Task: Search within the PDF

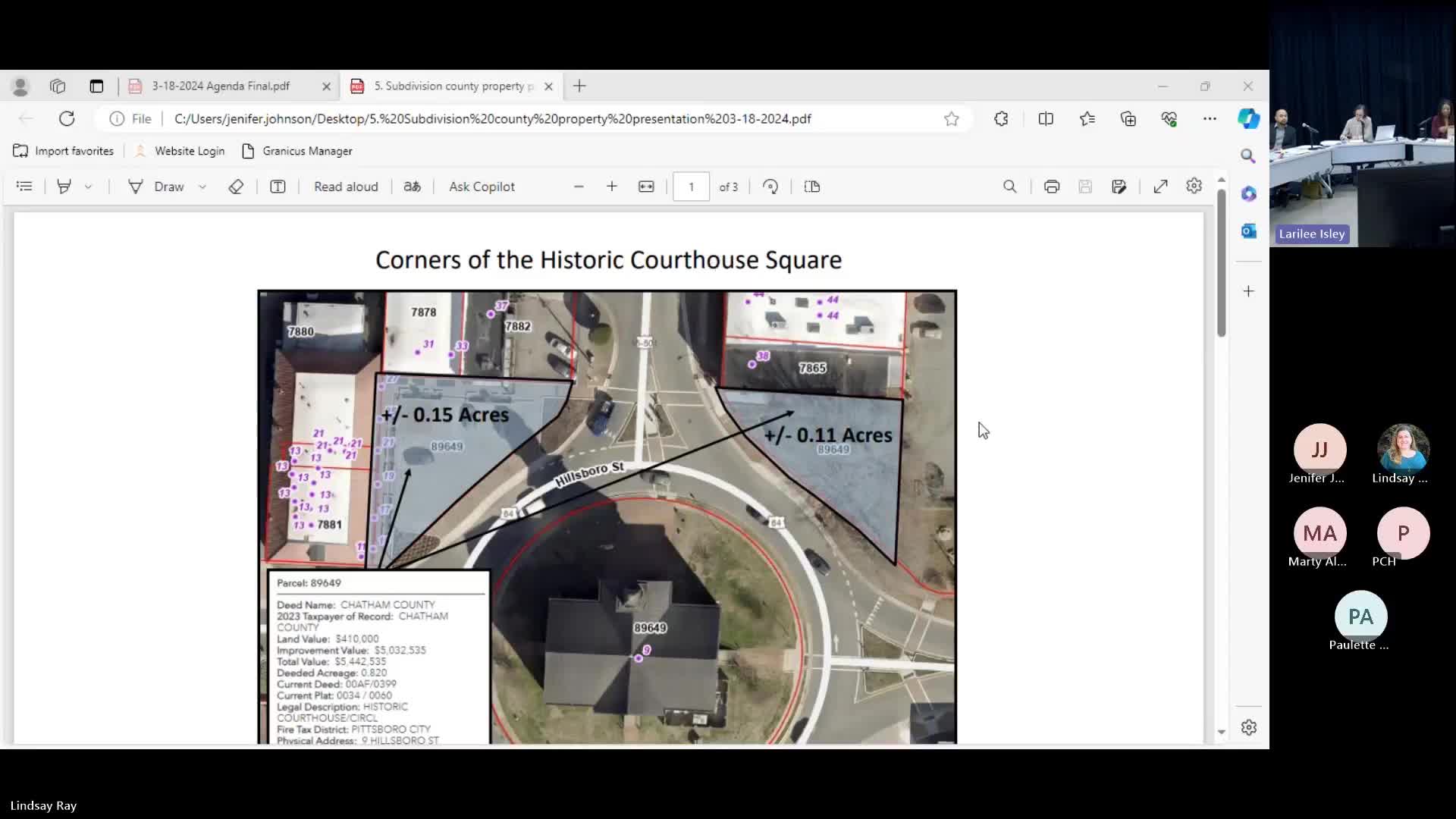Action: (1010, 187)
